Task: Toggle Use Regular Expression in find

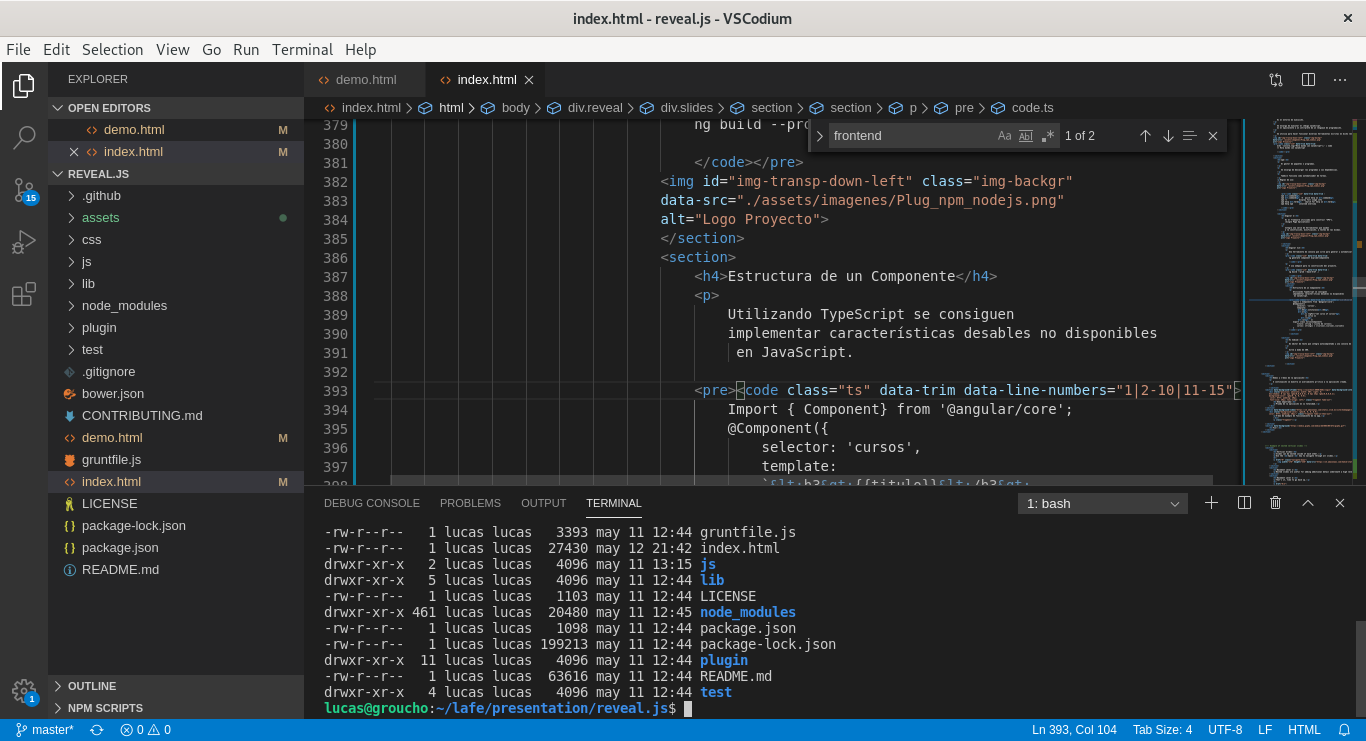Action: pos(1047,136)
